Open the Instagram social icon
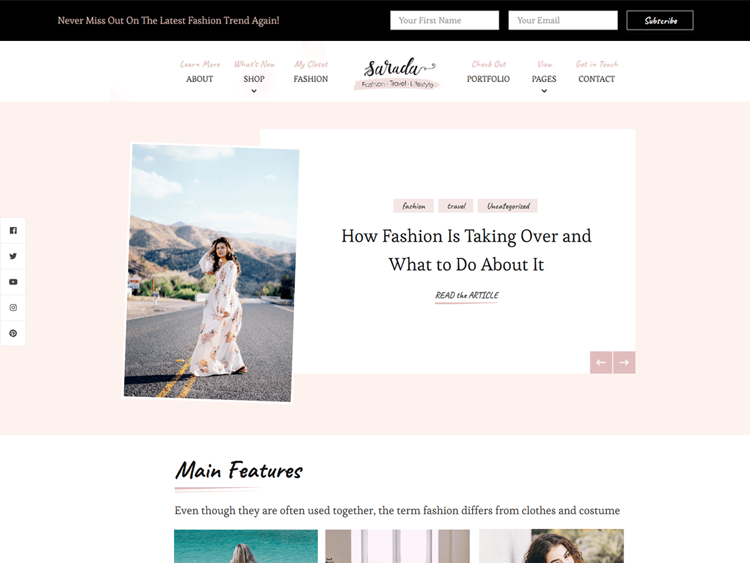The image size is (750, 563). click(13, 308)
